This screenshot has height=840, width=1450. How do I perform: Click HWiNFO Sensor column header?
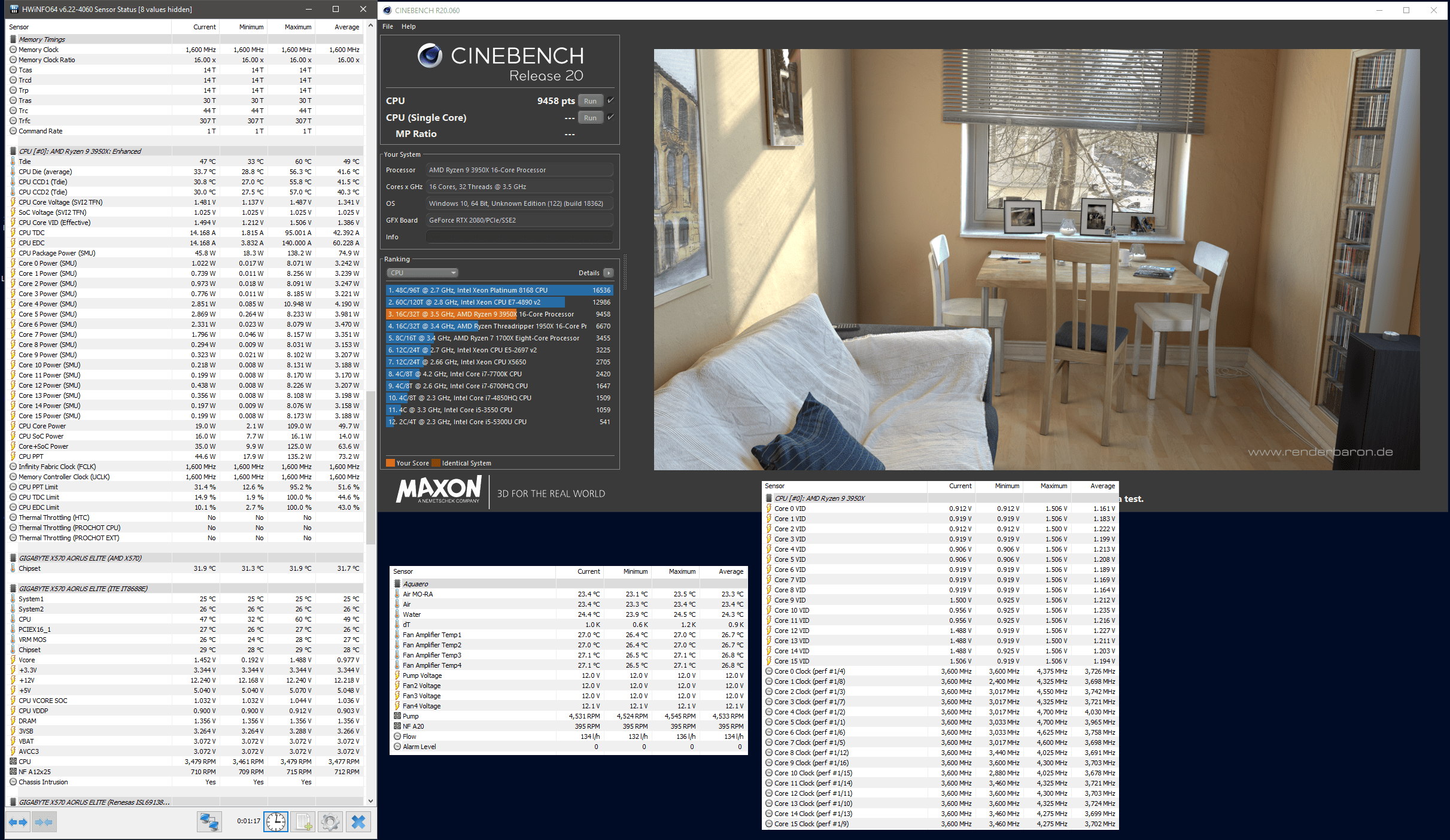89,27
